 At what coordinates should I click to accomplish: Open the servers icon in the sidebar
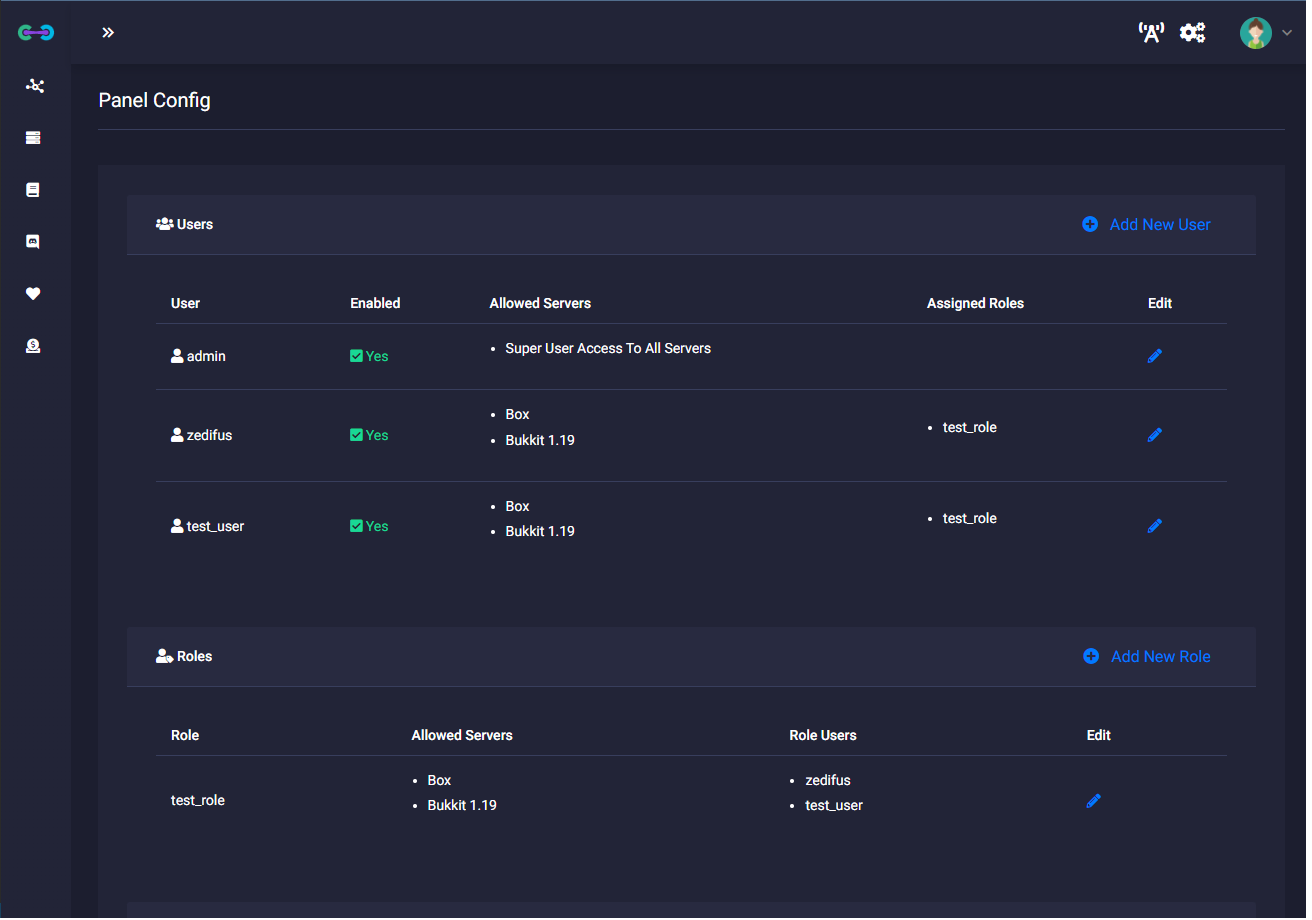tap(33, 138)
